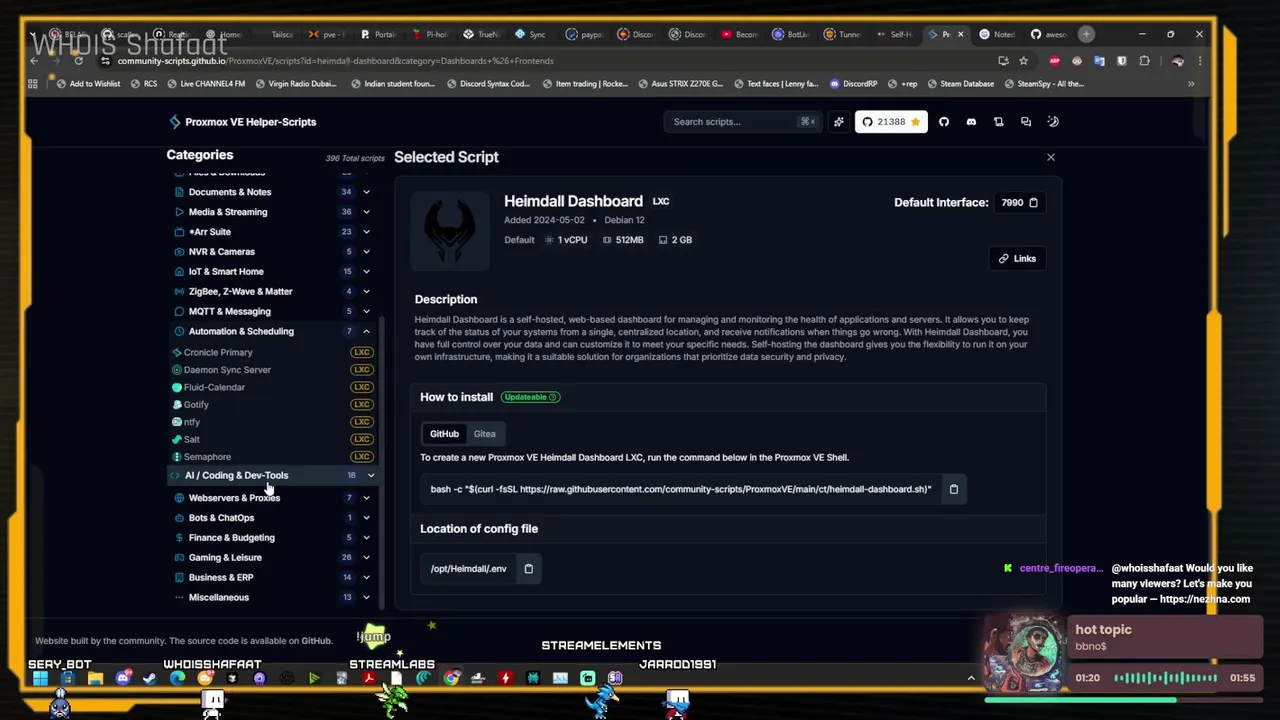Open the random script sparkle icon
1280x720 pixels.
pos(839,122)
